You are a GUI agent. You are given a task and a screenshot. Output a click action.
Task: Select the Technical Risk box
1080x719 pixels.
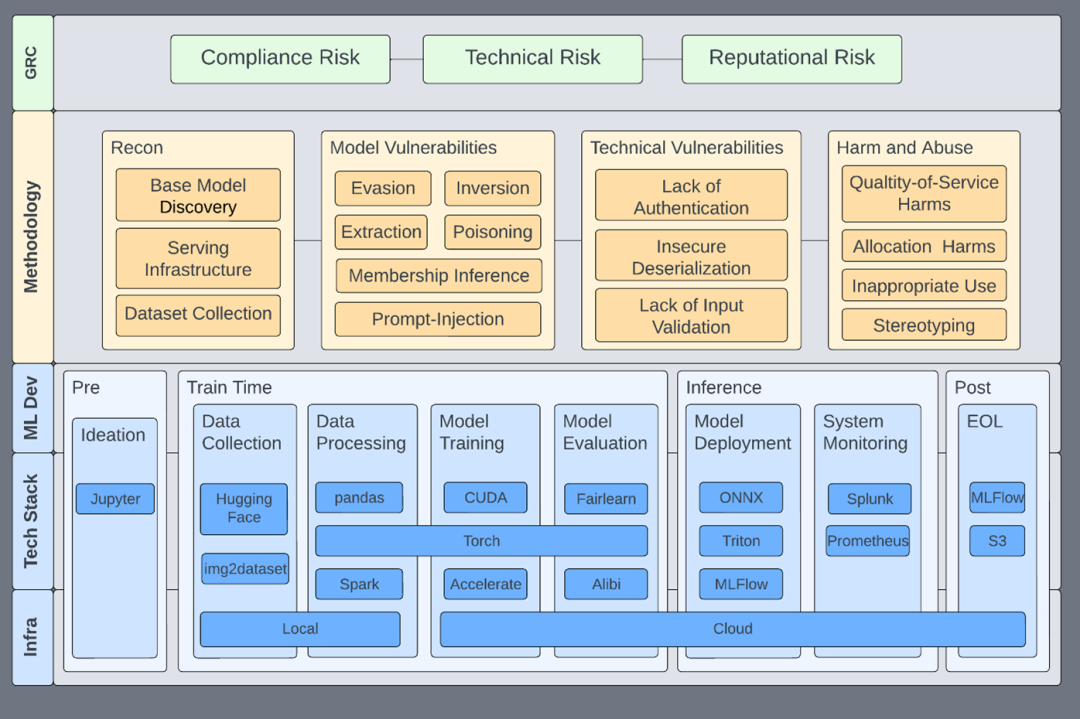532,59
